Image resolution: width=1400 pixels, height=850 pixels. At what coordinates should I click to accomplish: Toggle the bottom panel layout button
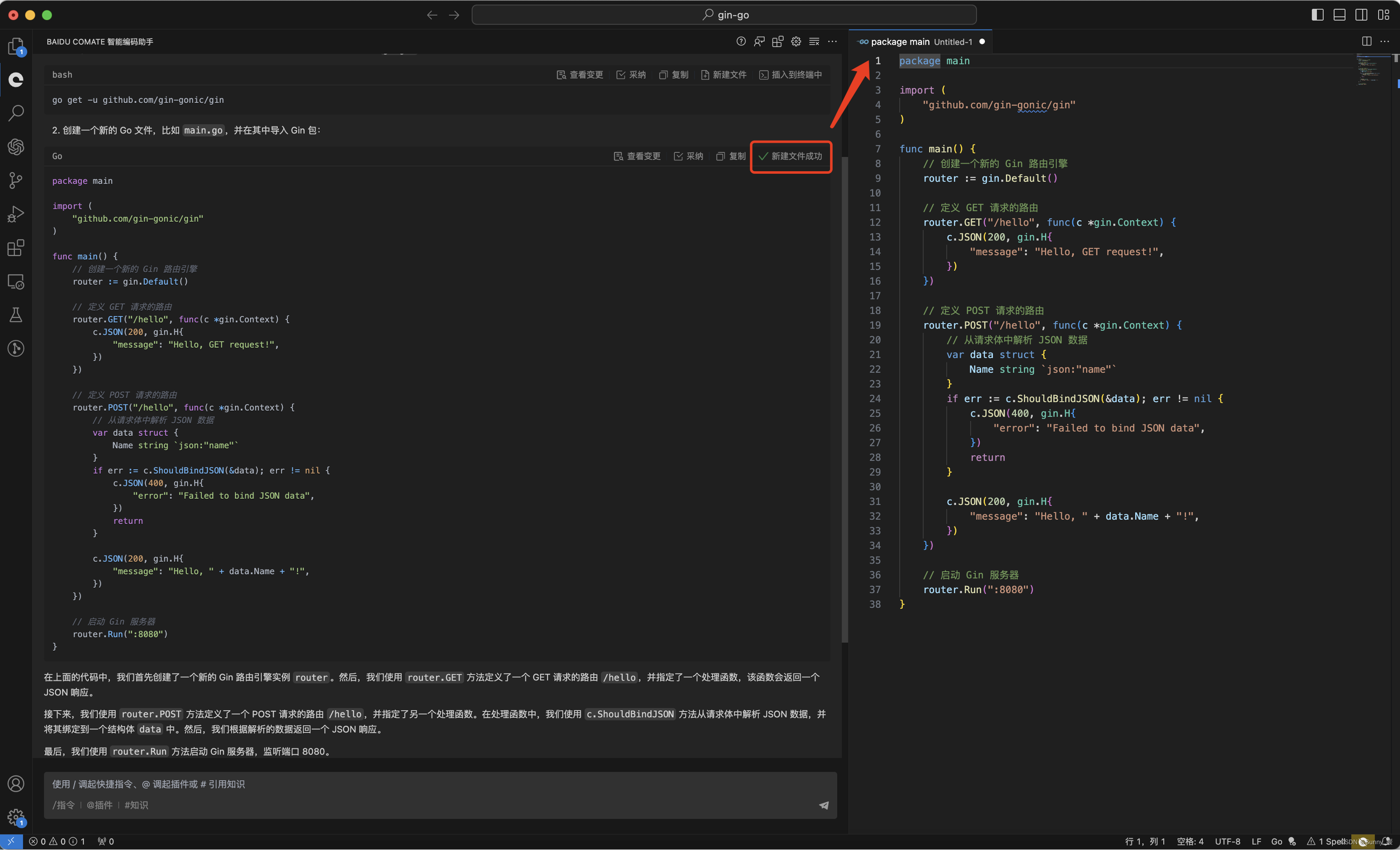(x=1339, y=15)
